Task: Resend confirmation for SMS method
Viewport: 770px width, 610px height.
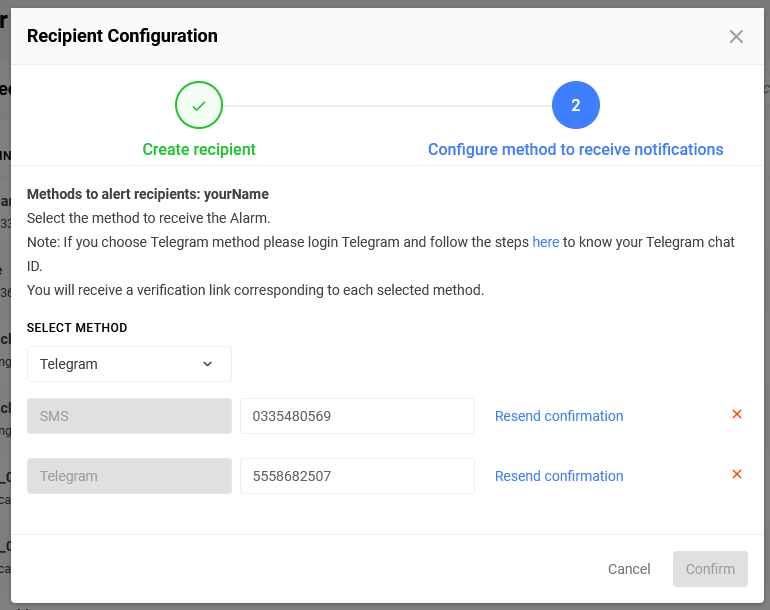Action: tap(559, 416)
